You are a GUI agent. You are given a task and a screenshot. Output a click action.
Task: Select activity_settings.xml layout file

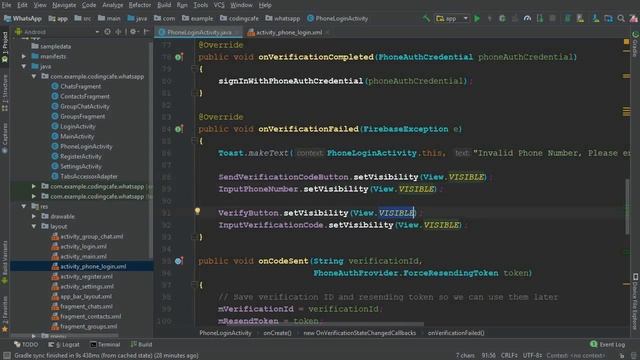(x=87, y=287)
